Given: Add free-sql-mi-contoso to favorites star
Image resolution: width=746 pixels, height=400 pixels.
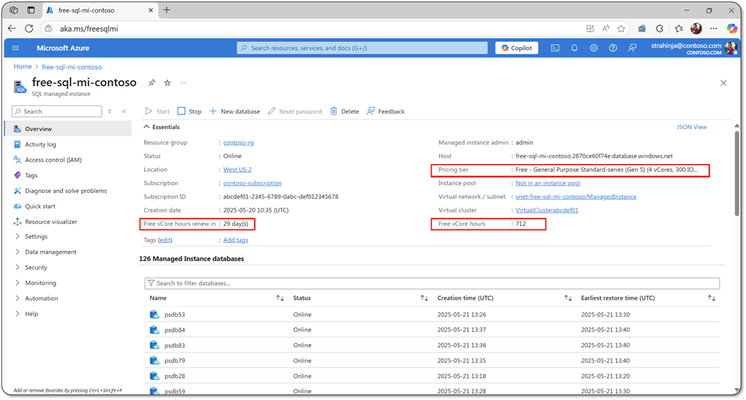Looking at the screenshot, I should pyautogui.click(x=167, y=83).
